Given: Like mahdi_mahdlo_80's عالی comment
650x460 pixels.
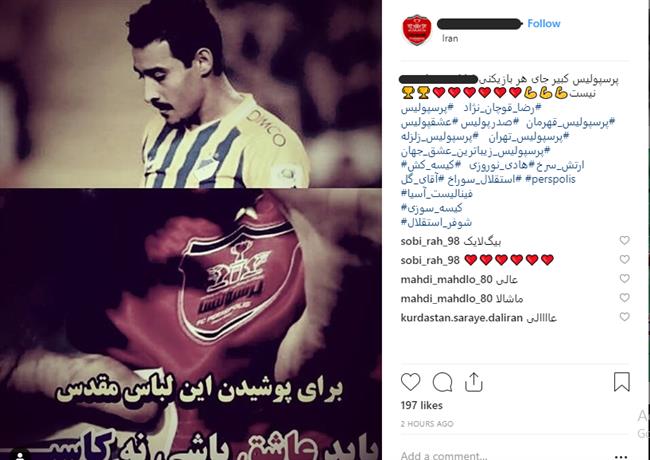Looking at the screenshot, I should [x=624, y=278].
